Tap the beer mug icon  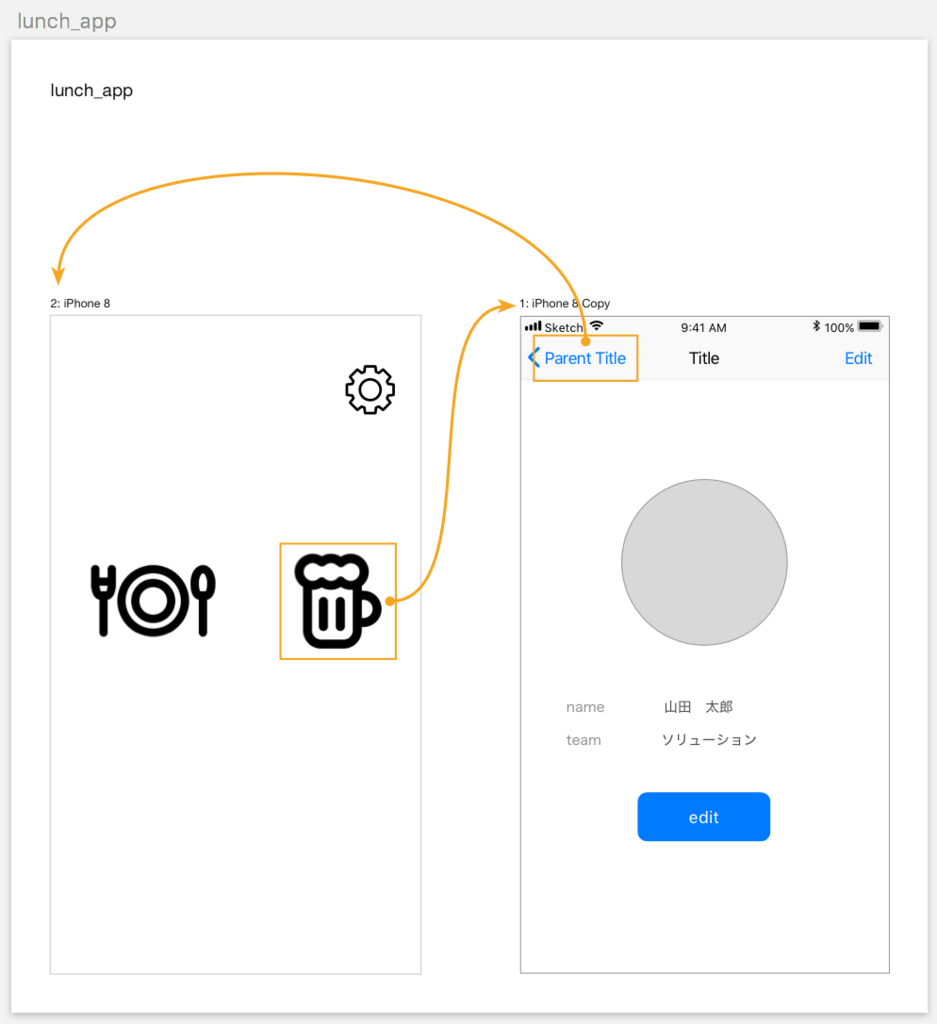tap(338, 601)
